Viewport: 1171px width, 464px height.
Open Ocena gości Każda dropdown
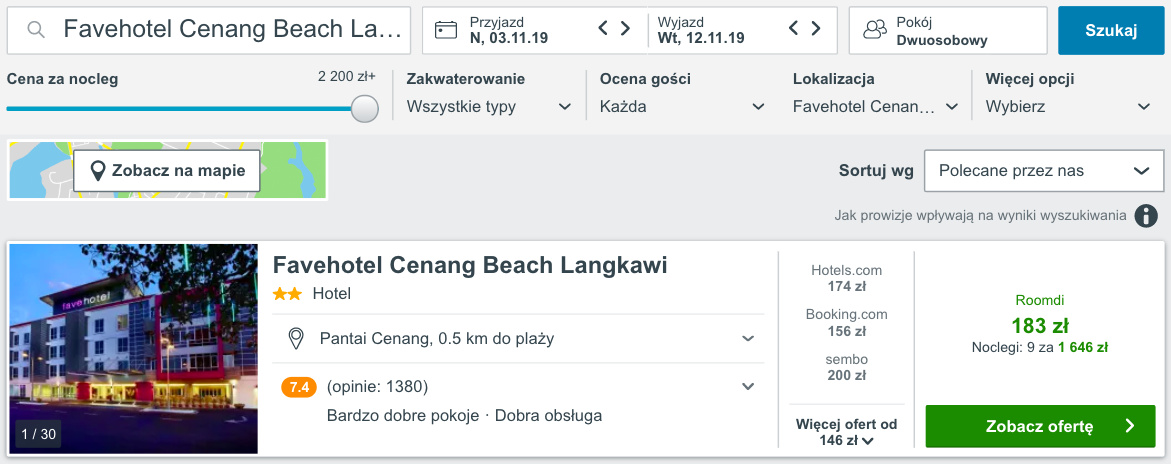click(683, 107)
